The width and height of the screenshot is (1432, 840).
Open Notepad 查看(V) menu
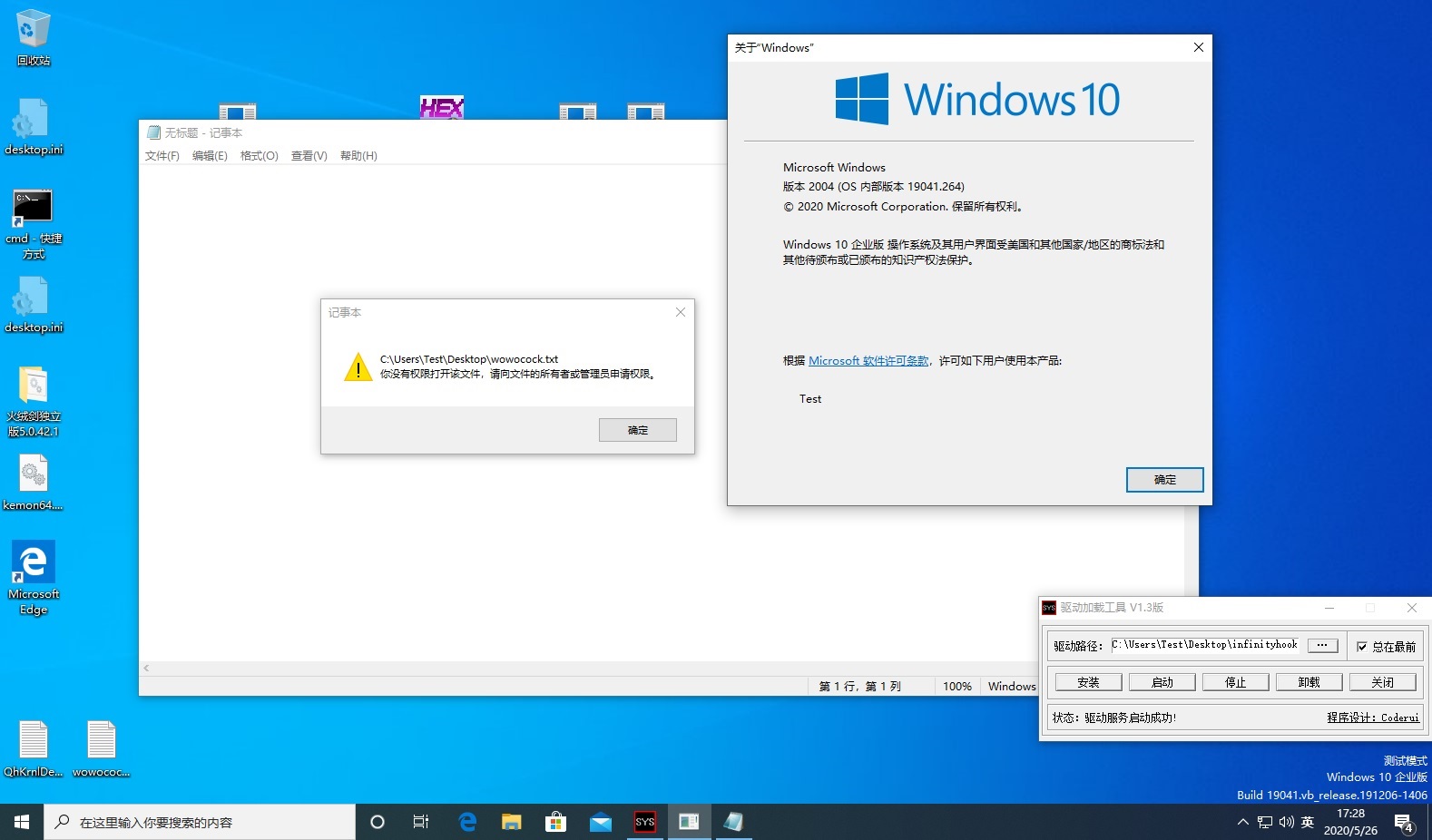point(309,156)
